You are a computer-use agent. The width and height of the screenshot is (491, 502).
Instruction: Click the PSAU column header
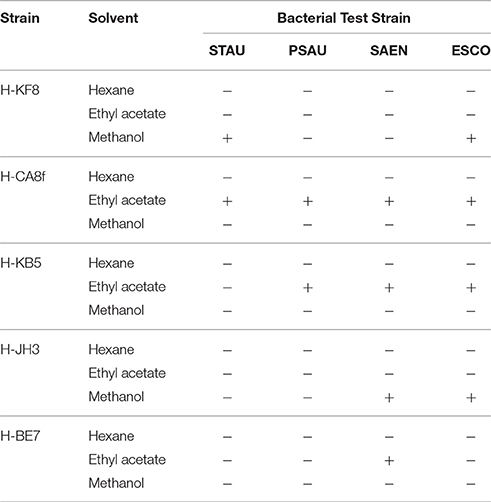(307, 51)
